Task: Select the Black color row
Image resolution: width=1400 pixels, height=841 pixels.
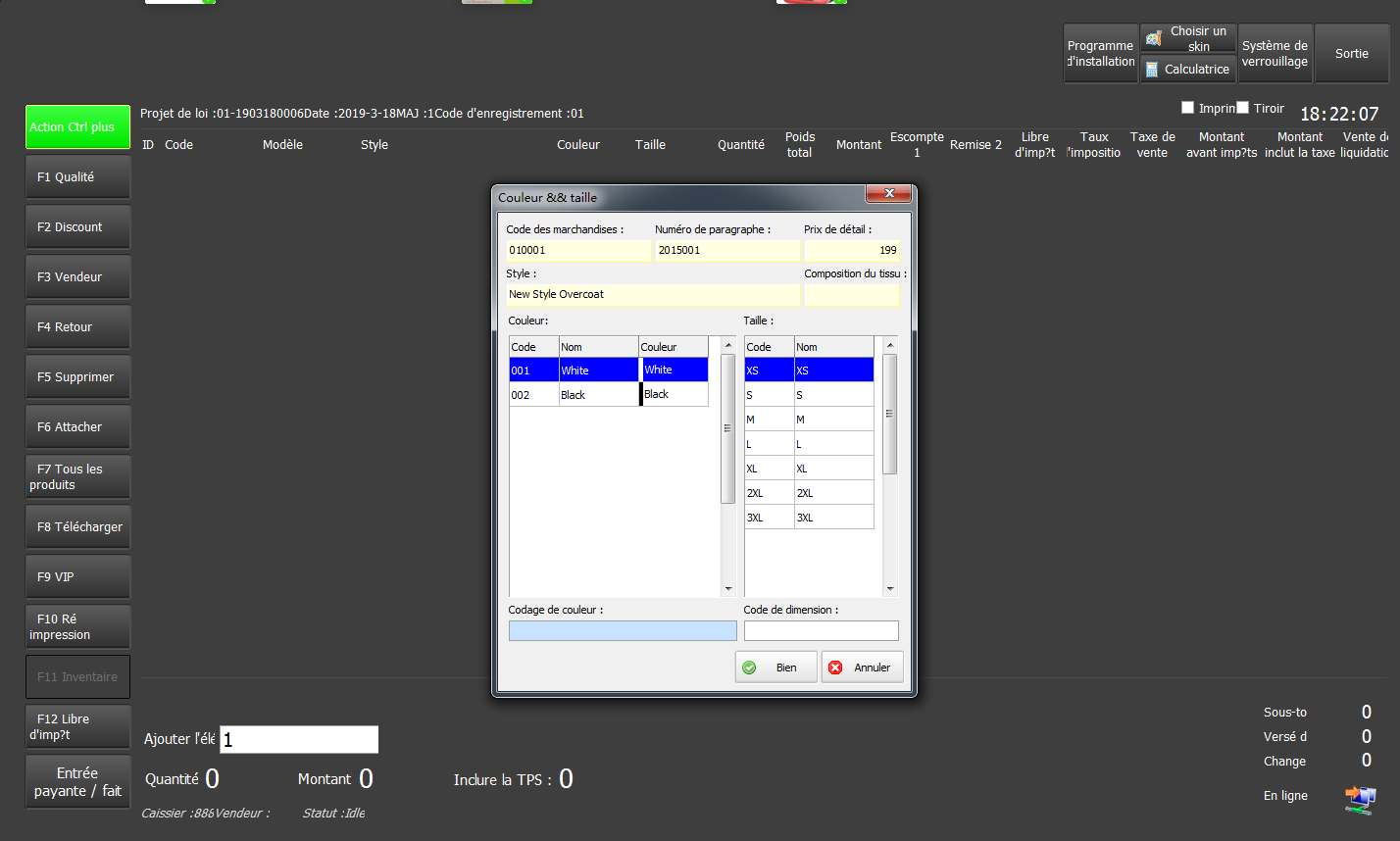Action: point(608,395)
